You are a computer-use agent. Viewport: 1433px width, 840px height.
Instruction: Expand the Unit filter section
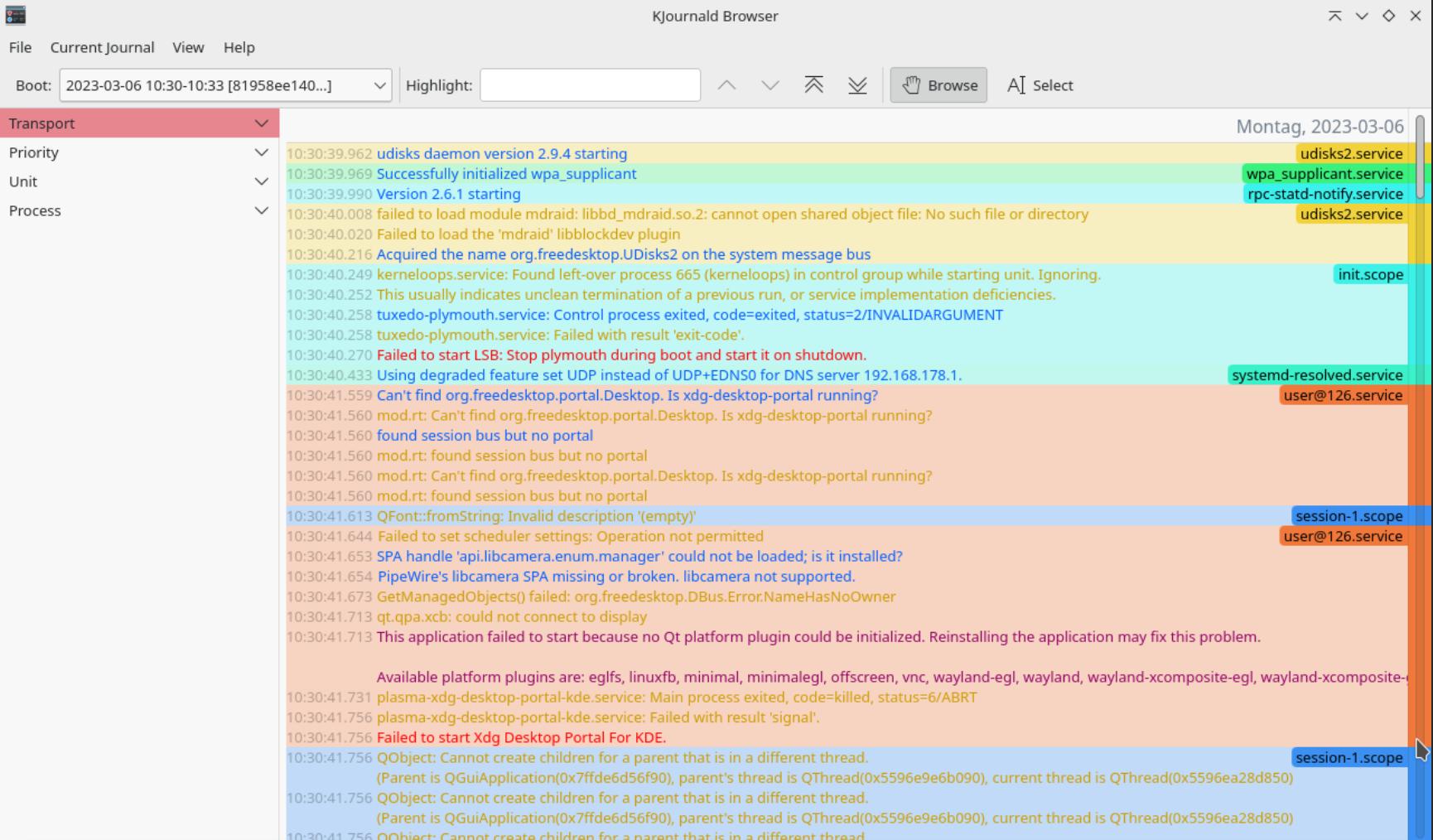coord(139,181)
